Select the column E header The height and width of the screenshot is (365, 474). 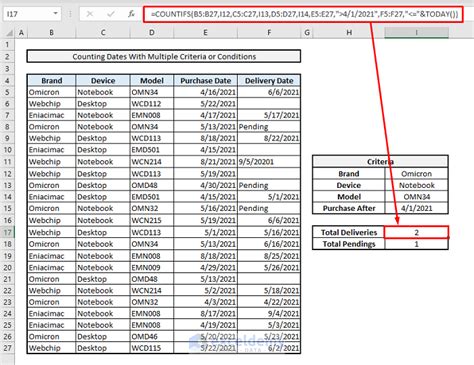205,33
